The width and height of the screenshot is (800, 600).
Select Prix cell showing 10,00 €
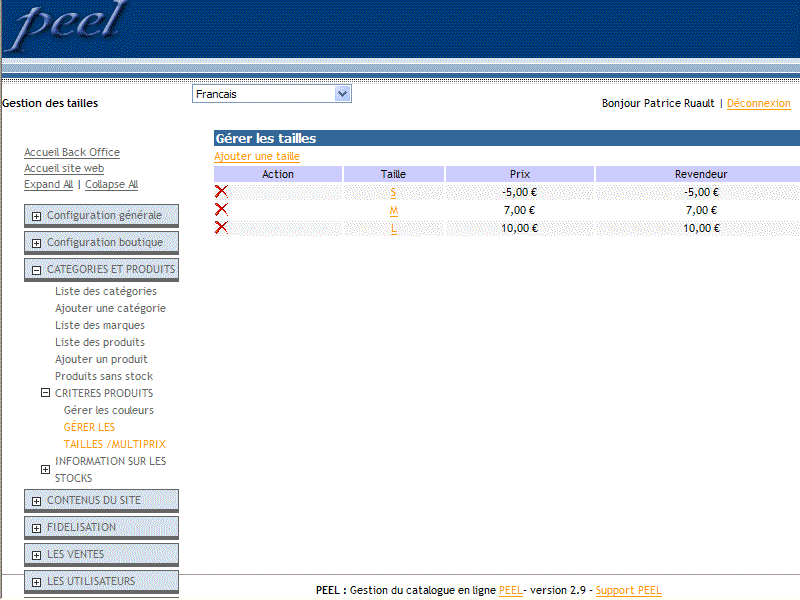coord(519,228)
